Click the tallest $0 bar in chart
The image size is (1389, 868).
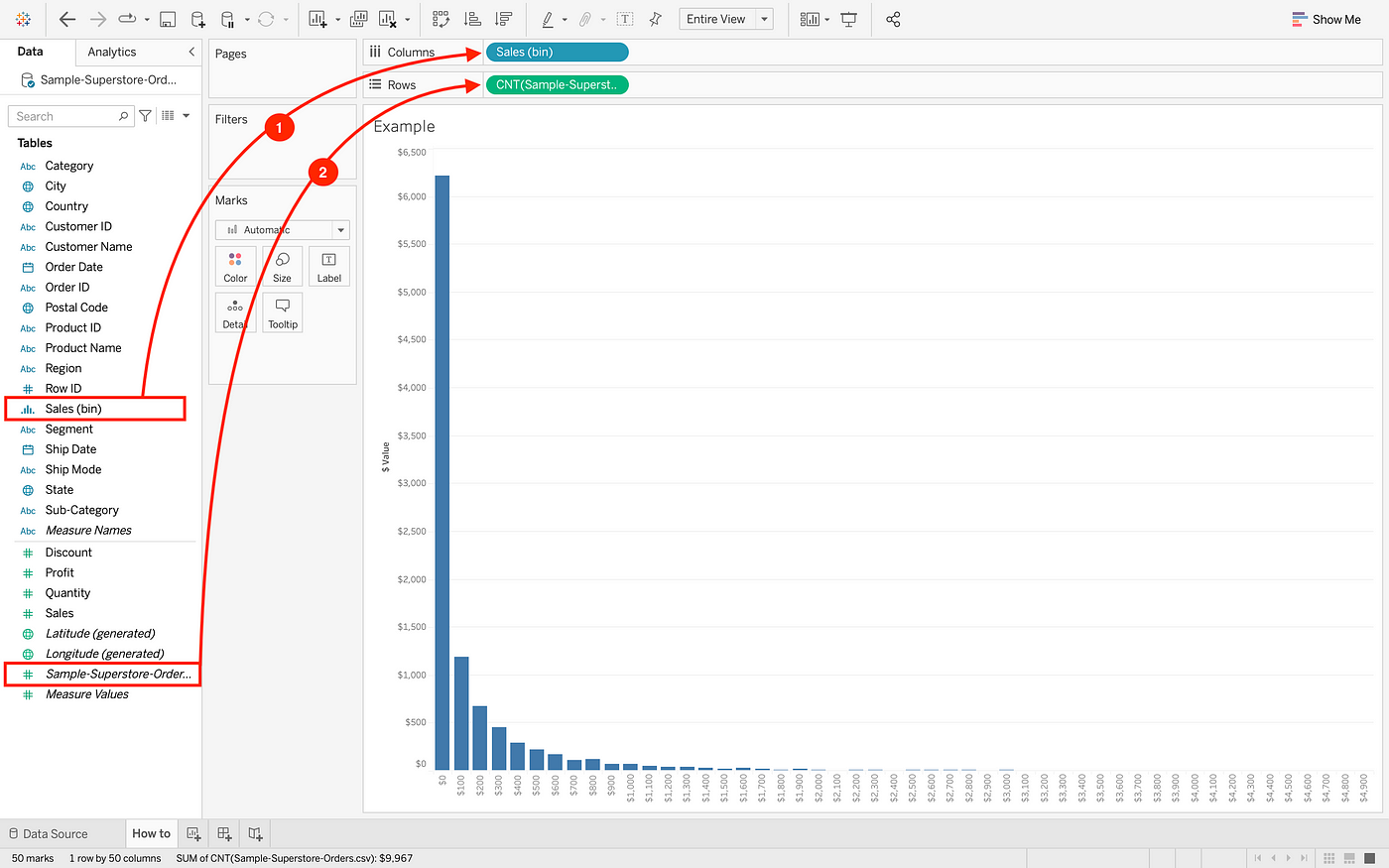point(442,472)
